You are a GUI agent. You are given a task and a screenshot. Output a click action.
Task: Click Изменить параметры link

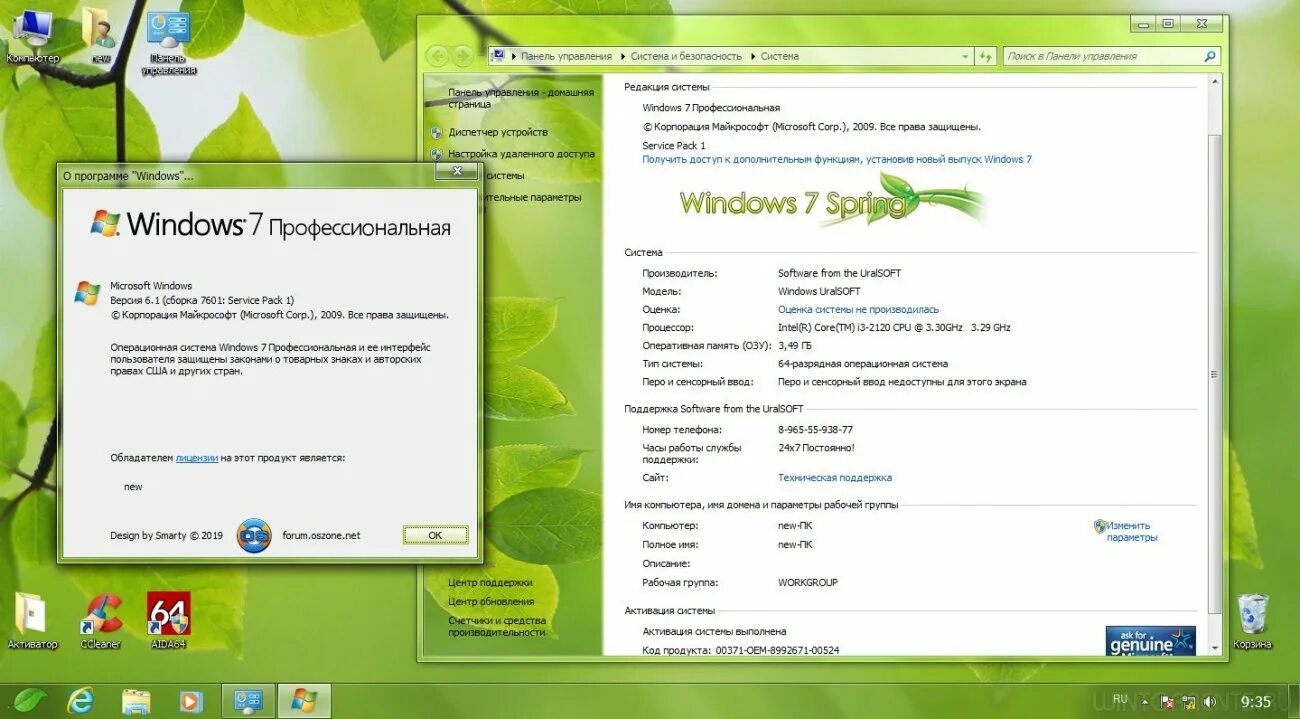(1132, 531)
